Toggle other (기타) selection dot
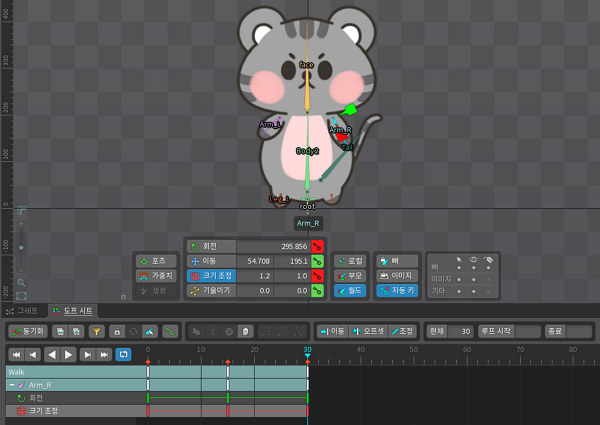 coord(459,291)
